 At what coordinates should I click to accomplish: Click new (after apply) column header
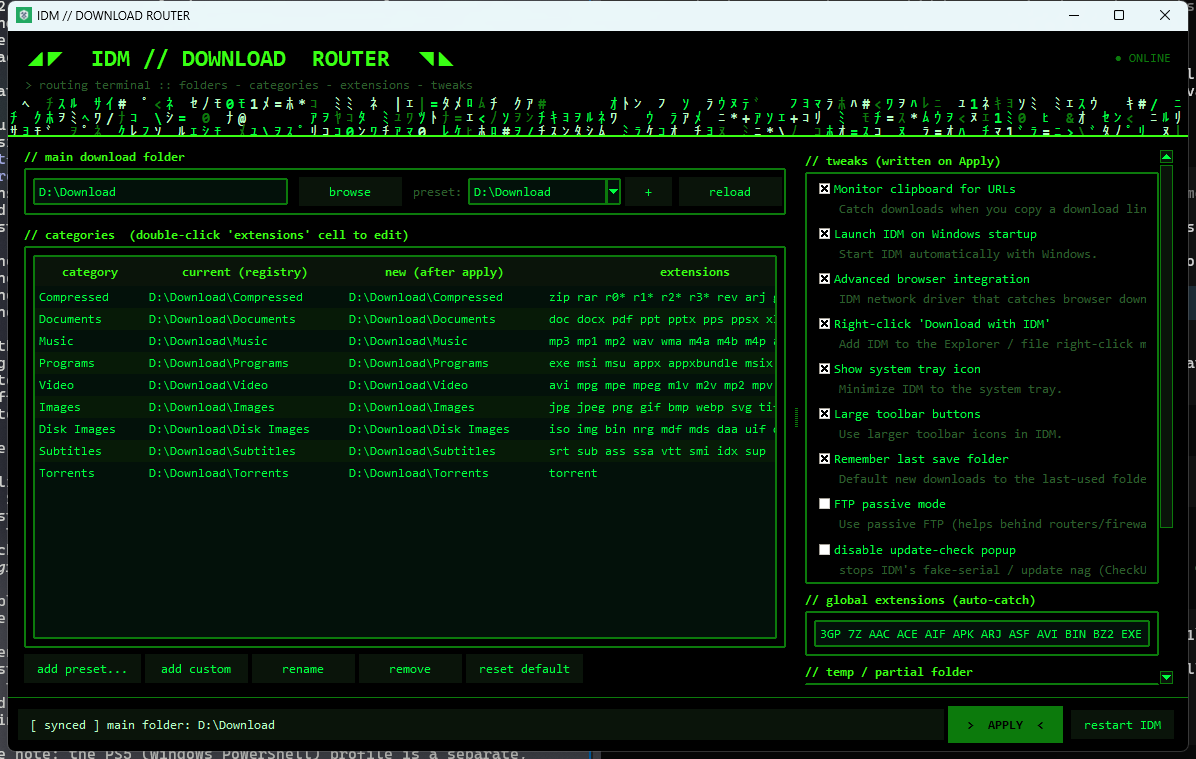444,272
